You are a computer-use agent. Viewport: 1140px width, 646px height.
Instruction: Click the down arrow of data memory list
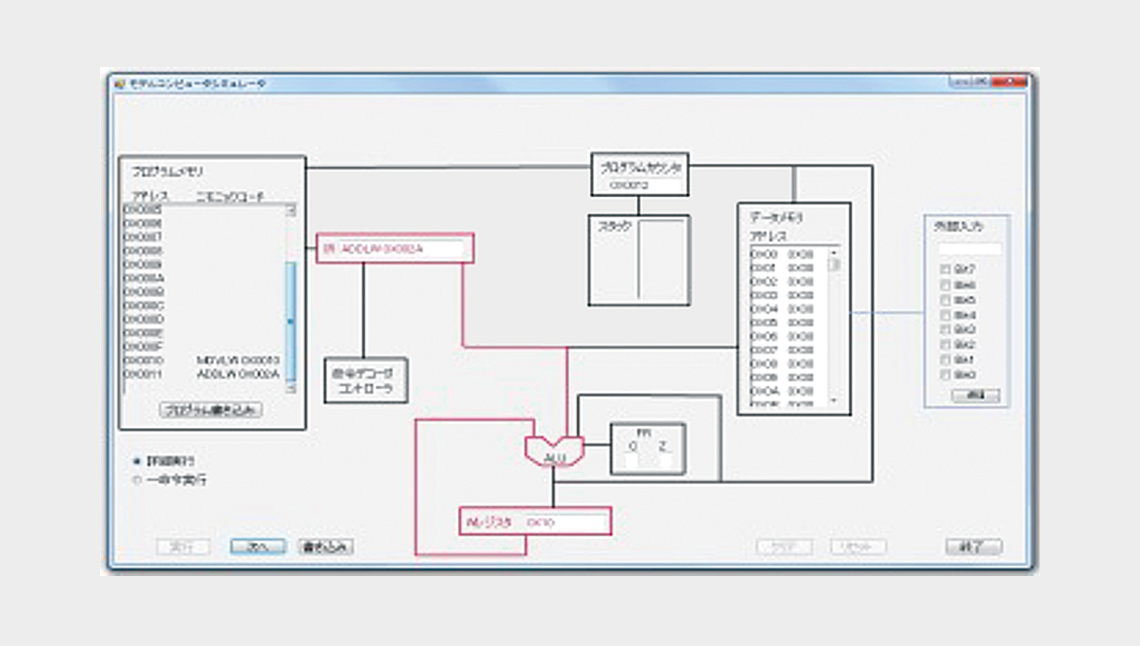pos(834,400)
